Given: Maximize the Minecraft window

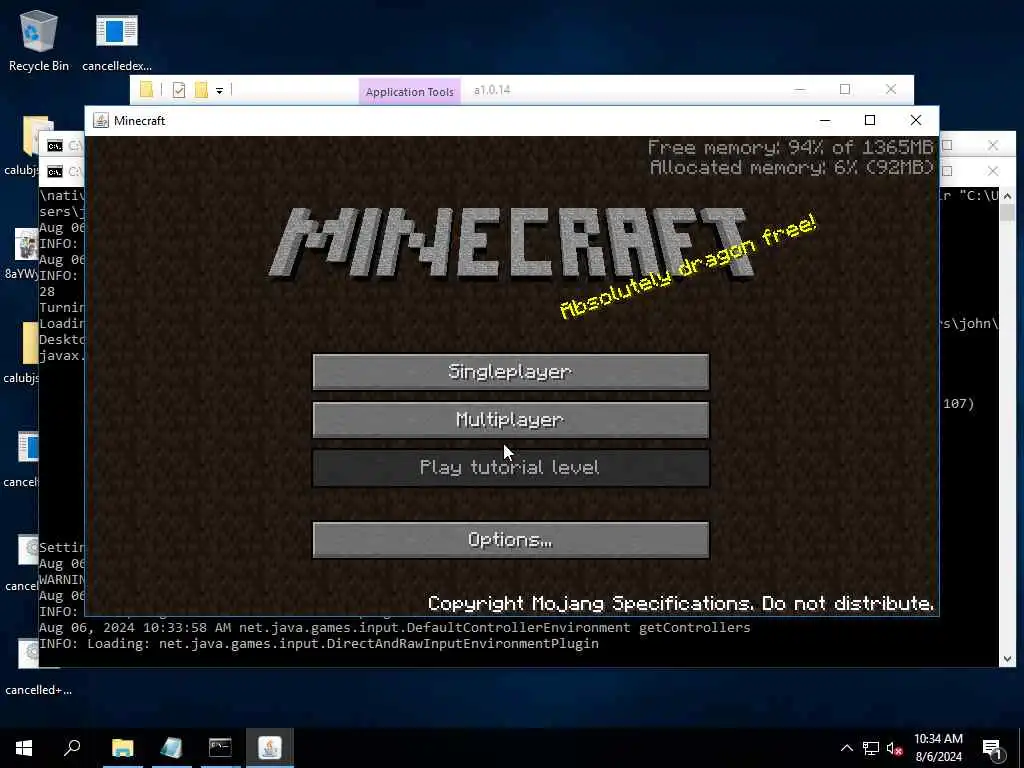Looking at the screenshot, I should pyautogui.click(x=870, y=120).
